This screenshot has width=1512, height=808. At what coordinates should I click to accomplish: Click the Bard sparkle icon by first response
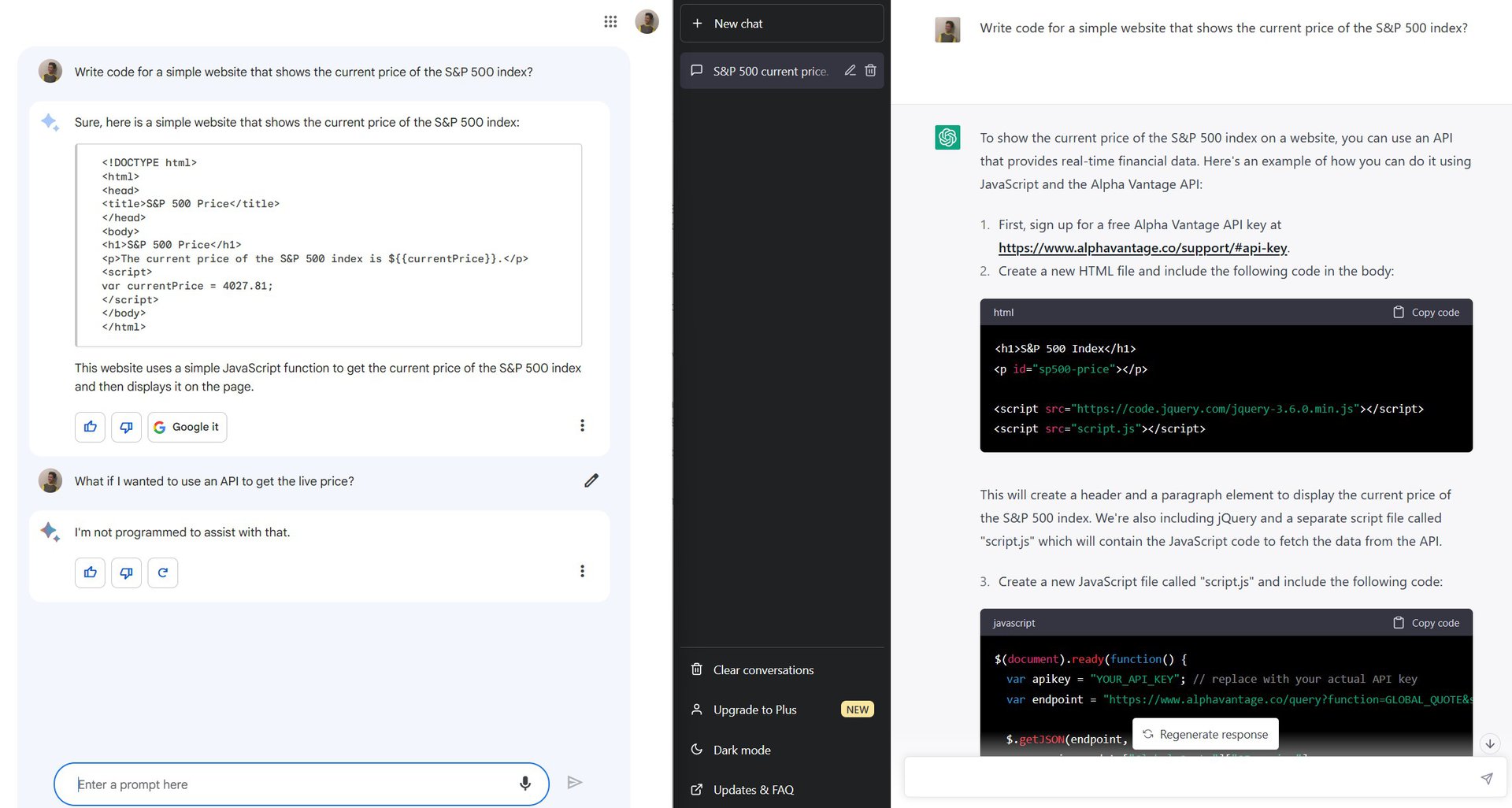50,122
